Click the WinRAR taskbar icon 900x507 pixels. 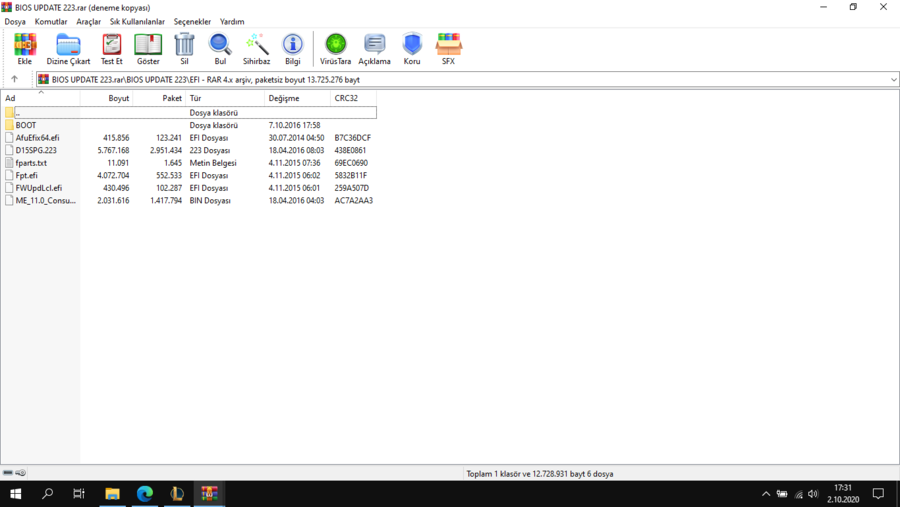coord(210,494)
